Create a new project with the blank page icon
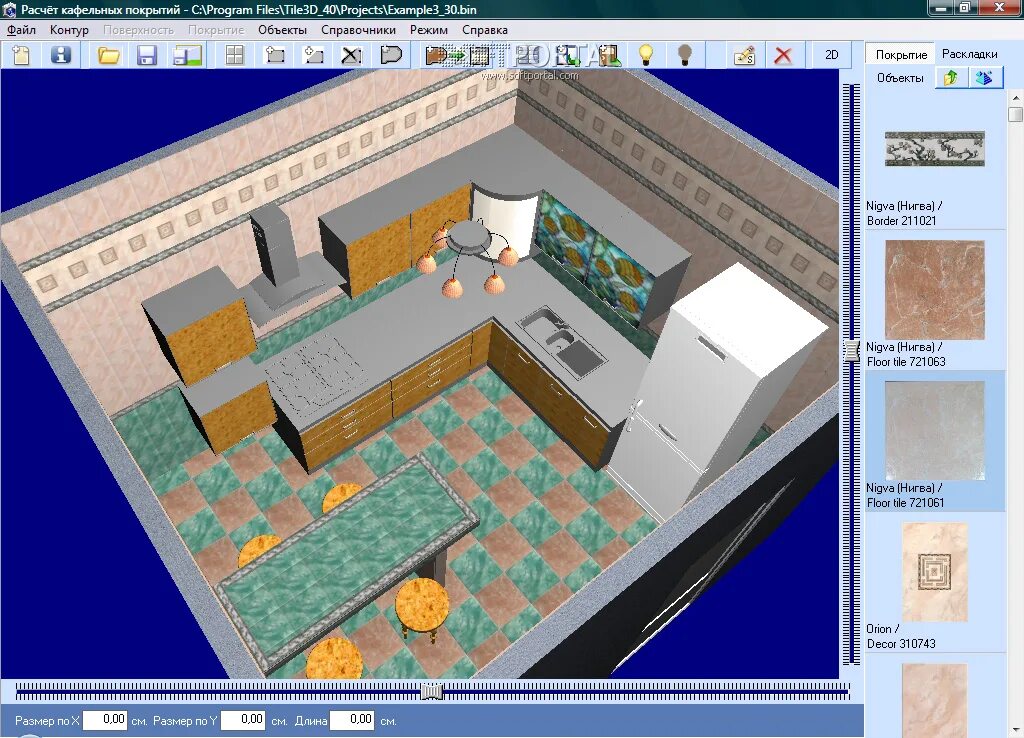 pyautogui.click(x=21, y=55)
